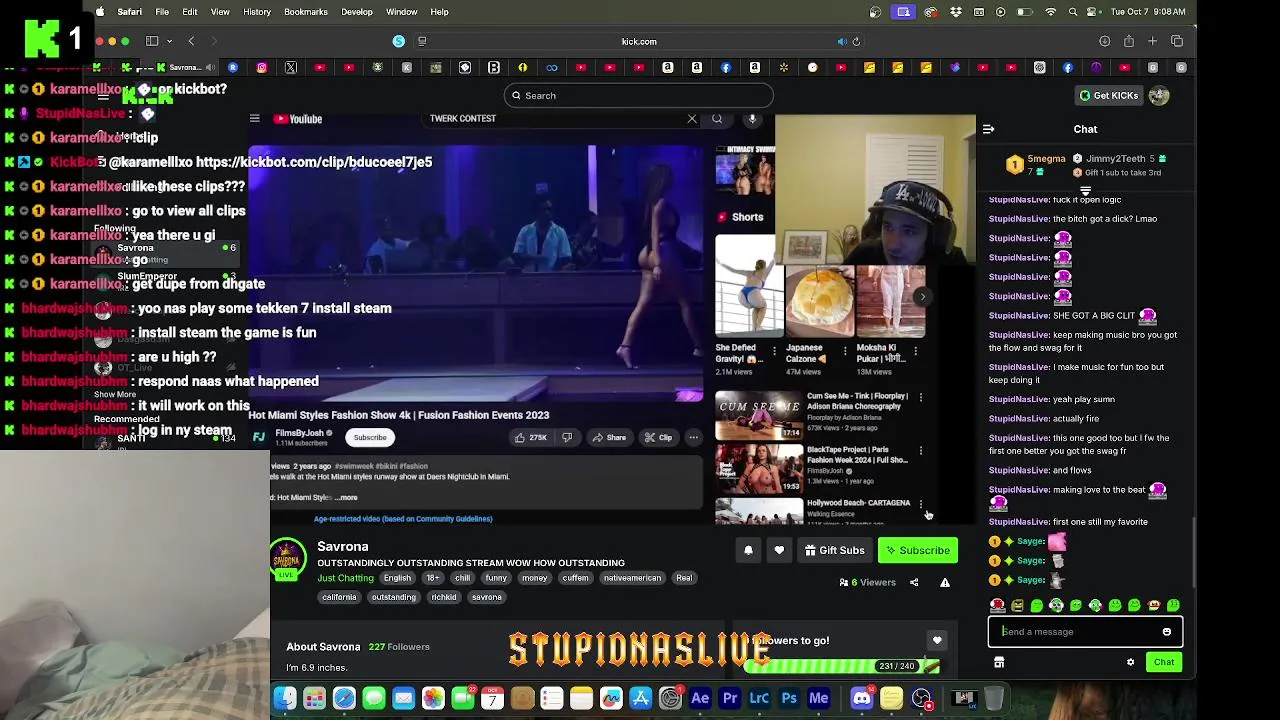Click the Send a message input field
The height and width of the screenshot is (720, 1280).
[x=1085, y=632]
